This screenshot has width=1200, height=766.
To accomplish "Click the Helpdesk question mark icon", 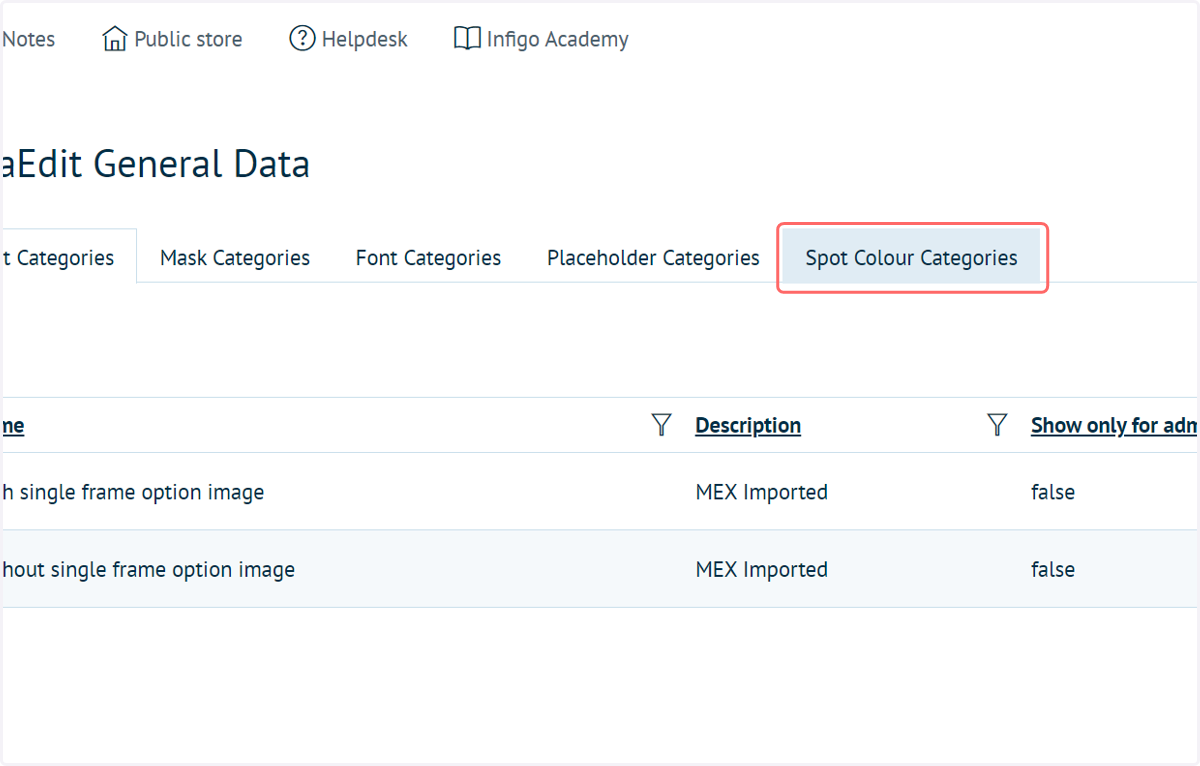I will (302, 39).
